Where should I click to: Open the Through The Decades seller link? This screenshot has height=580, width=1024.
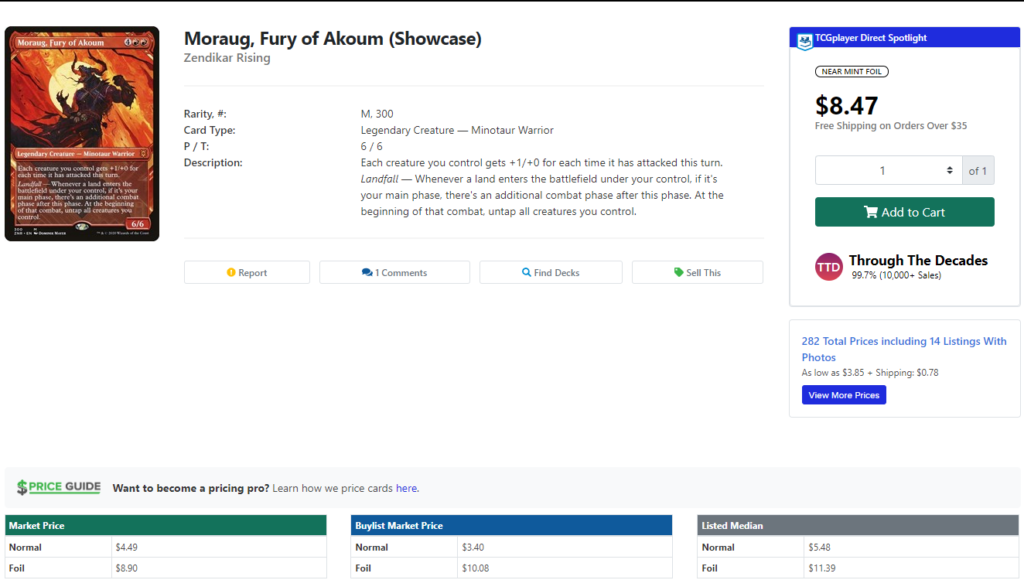[918, 260]
